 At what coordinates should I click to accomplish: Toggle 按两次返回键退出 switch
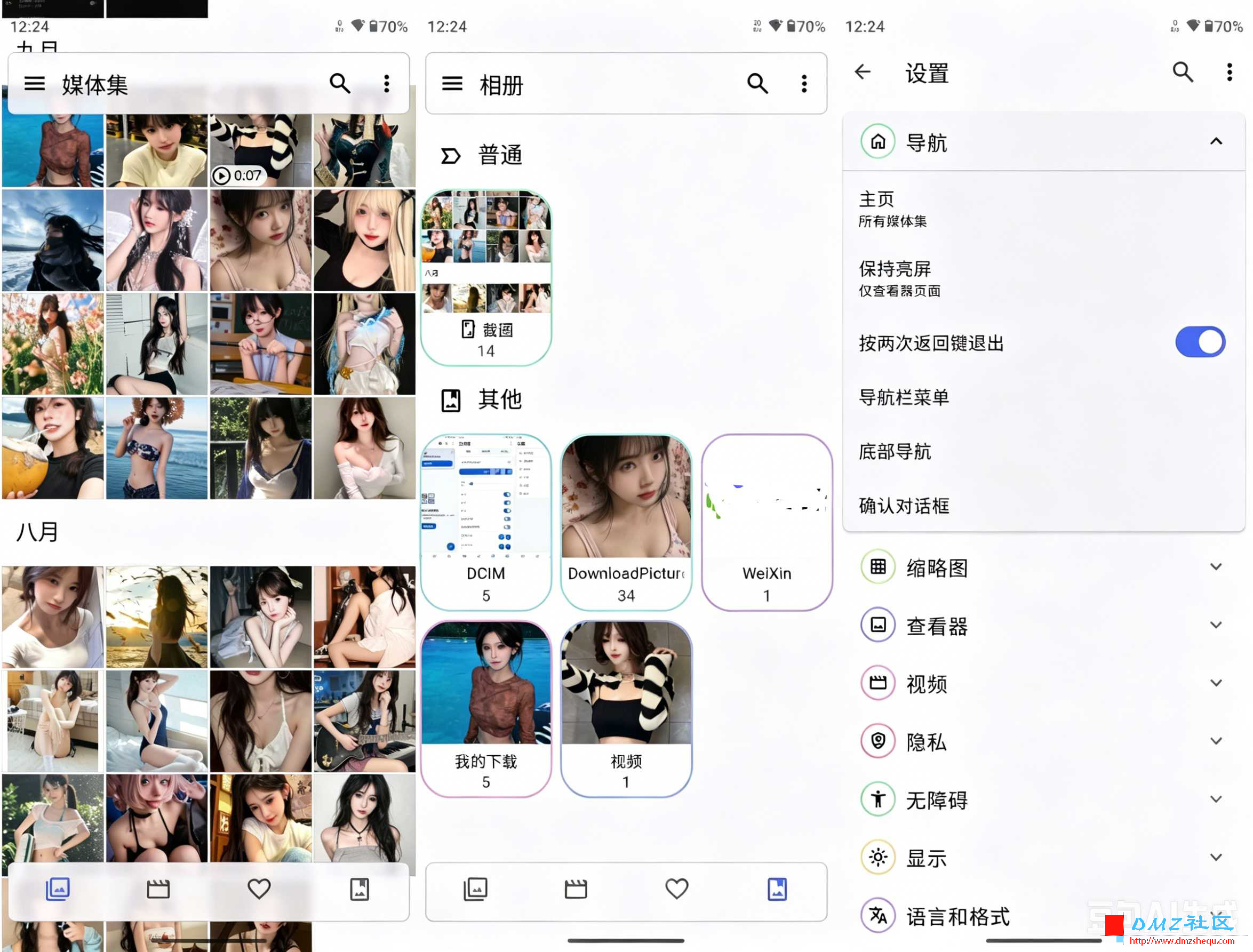point(1200,342)
